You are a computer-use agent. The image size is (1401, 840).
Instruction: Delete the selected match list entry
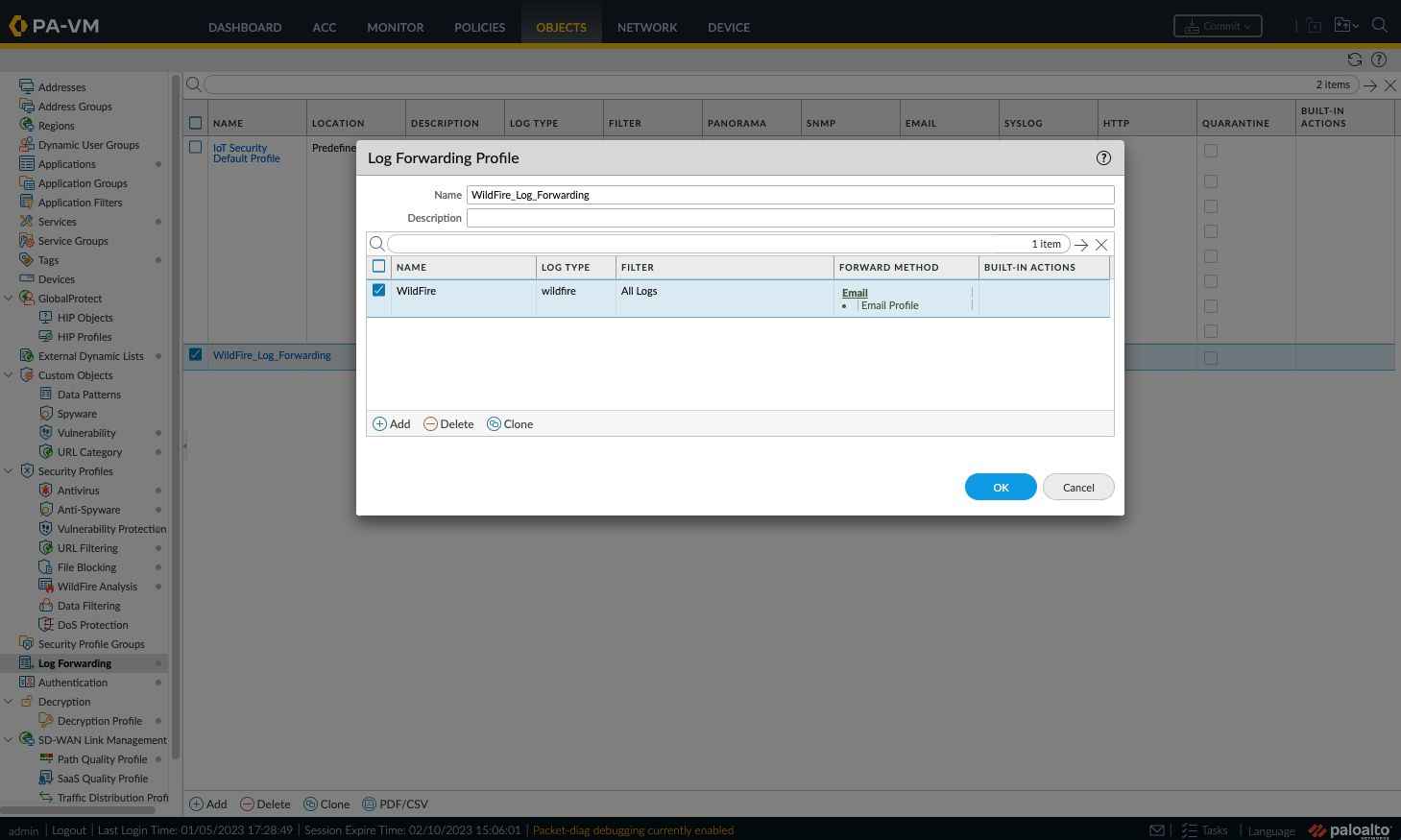449,423
